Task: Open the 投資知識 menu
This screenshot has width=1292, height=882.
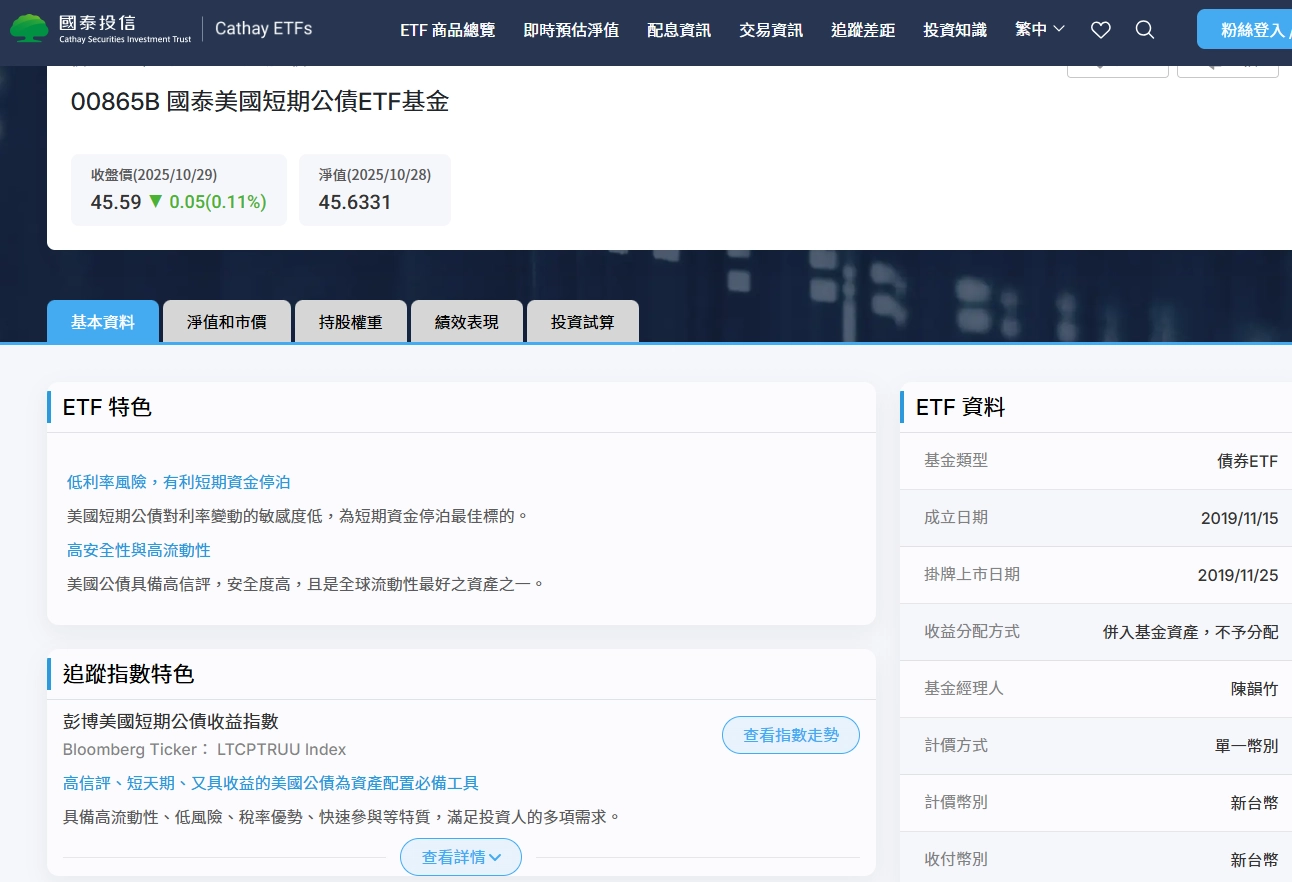Action: pos(955,30)
